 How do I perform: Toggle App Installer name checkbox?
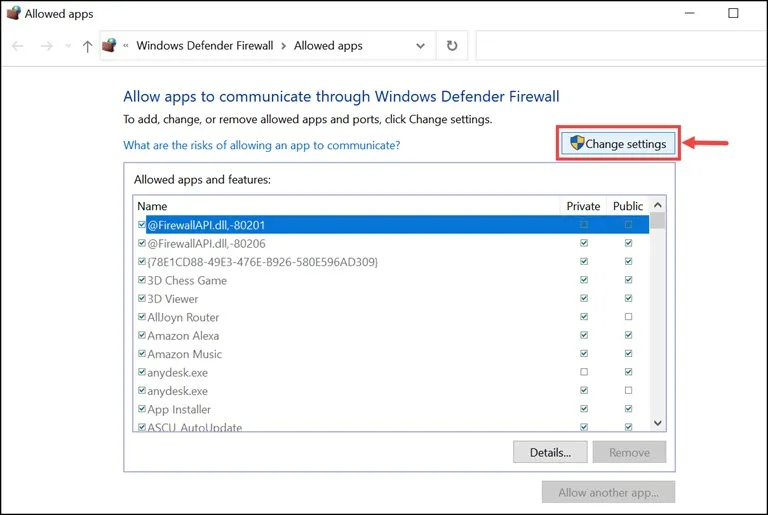[142, 409]
